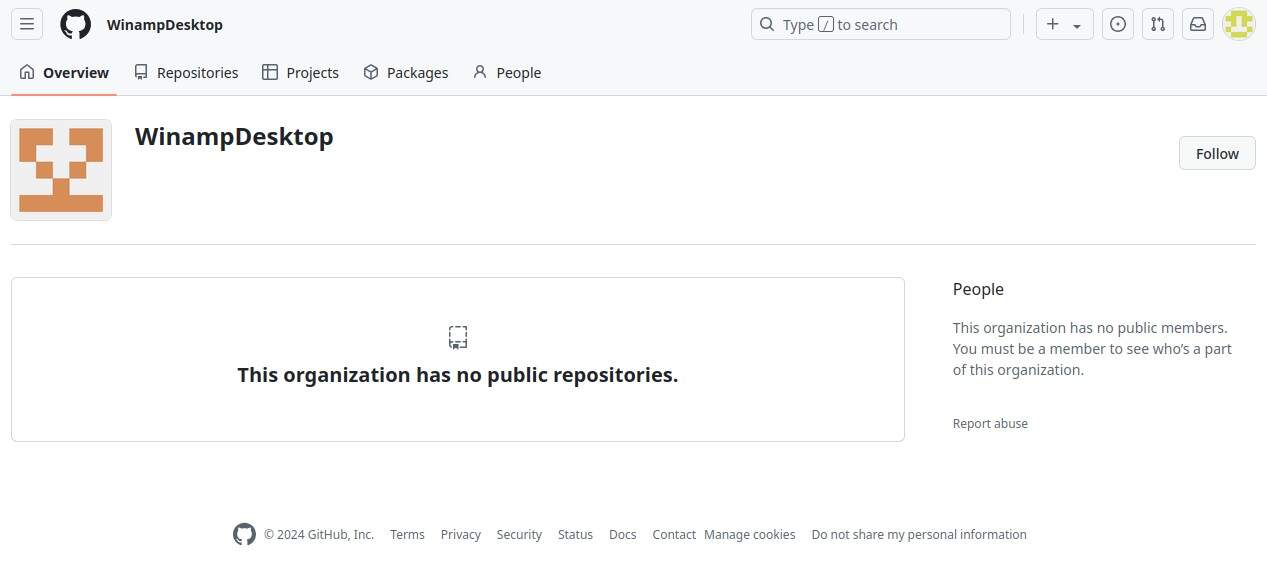Select the Packages tab
The image size is (1267, 571).
point(405,73)
